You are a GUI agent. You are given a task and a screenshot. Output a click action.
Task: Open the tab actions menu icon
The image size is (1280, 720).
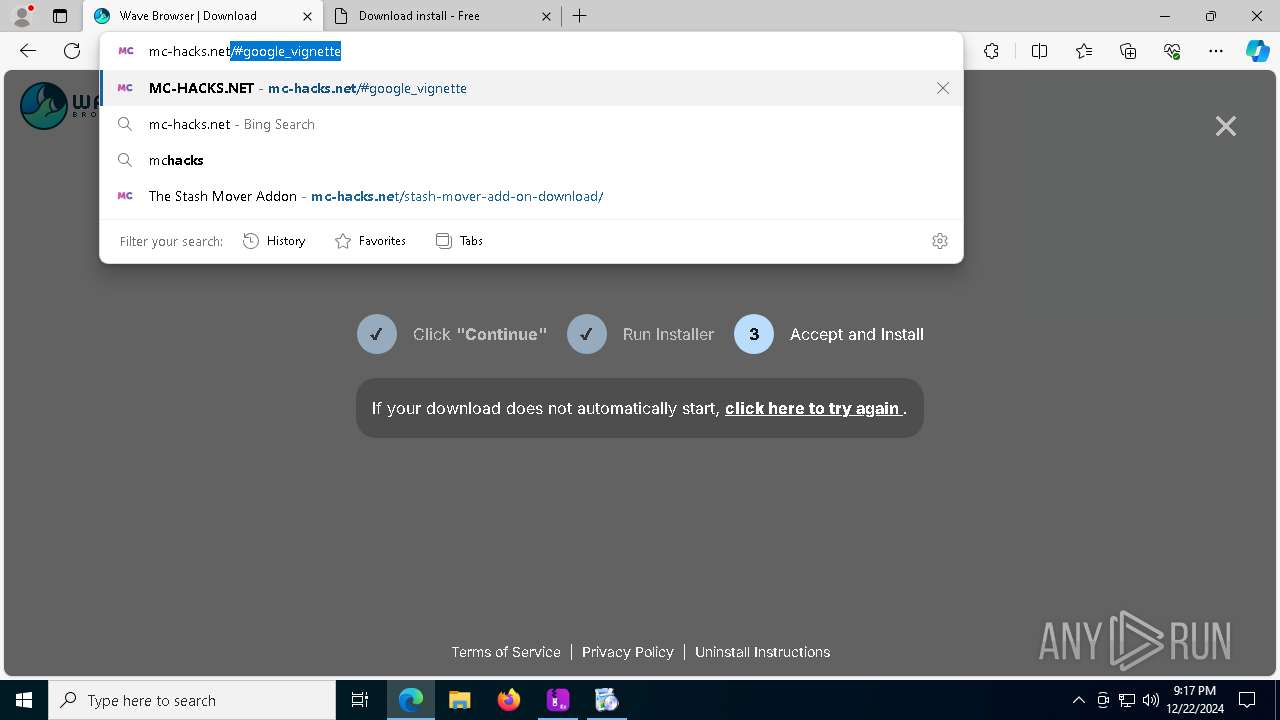[x=60, y=16]
